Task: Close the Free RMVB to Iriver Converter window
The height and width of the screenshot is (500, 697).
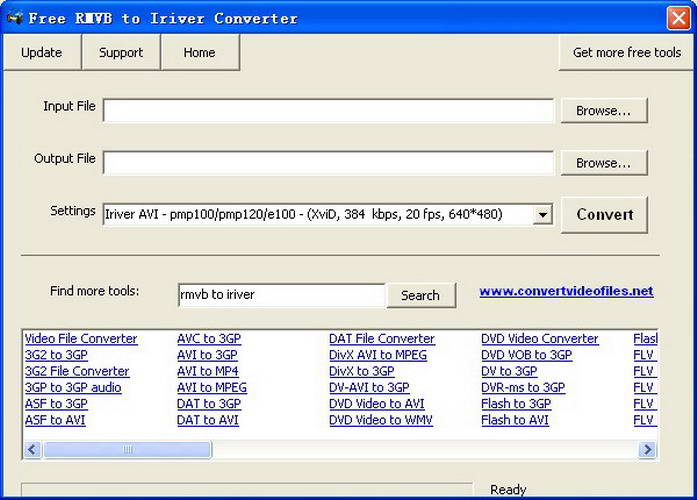Action: 678,18
